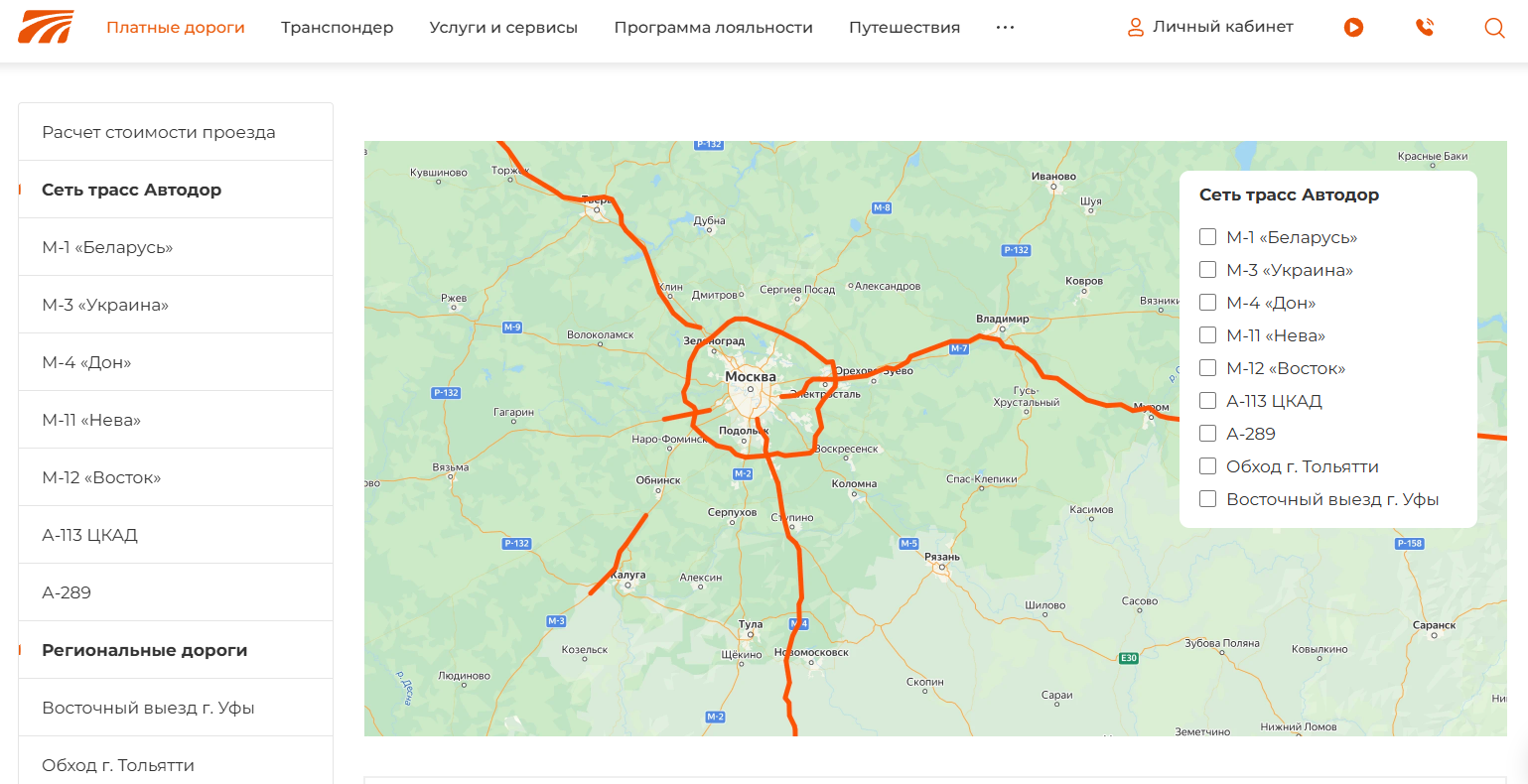
Task: Click Москва label on the map
Action: click(x=751, y=377)
